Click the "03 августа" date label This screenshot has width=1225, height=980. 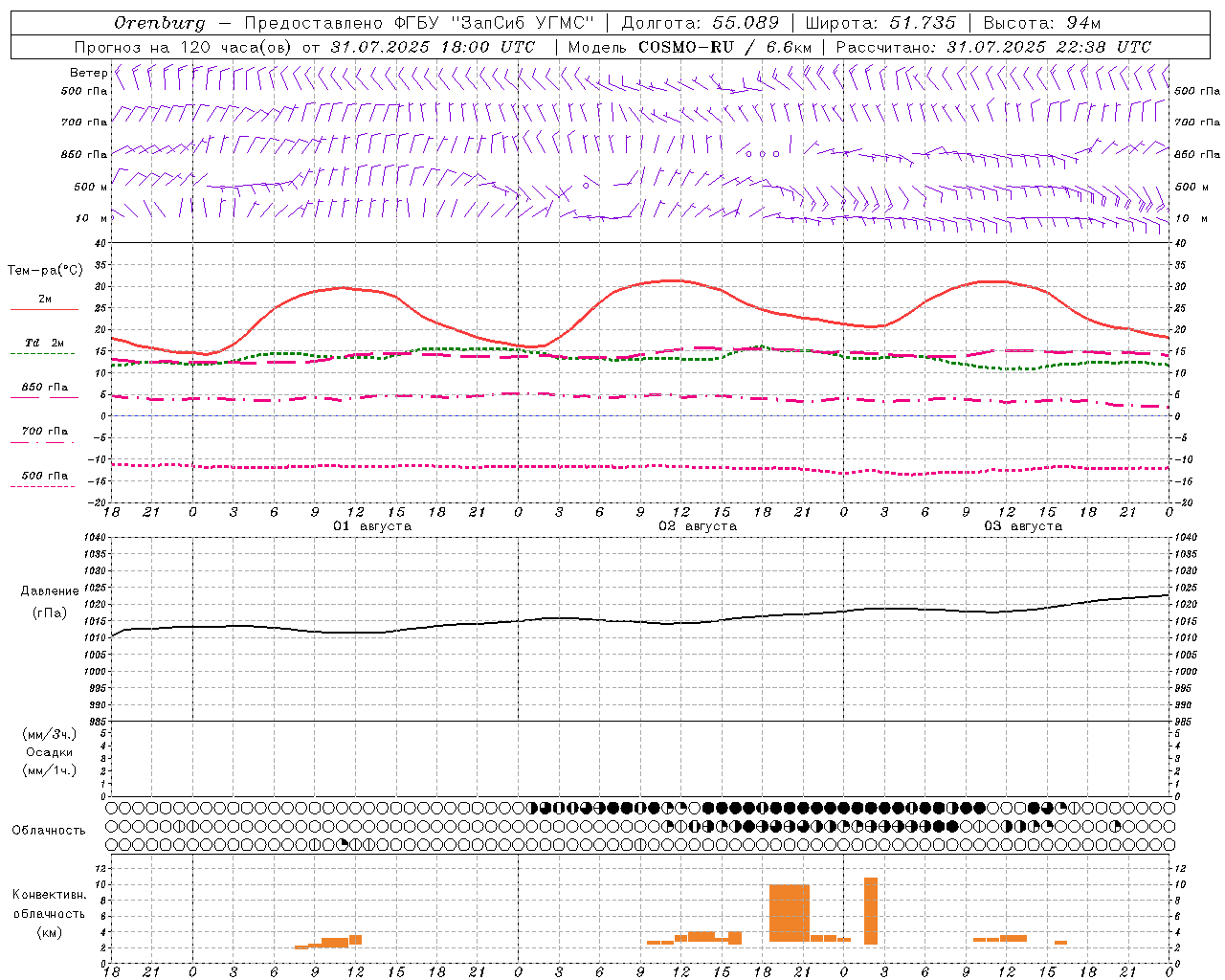[1023, 526]
